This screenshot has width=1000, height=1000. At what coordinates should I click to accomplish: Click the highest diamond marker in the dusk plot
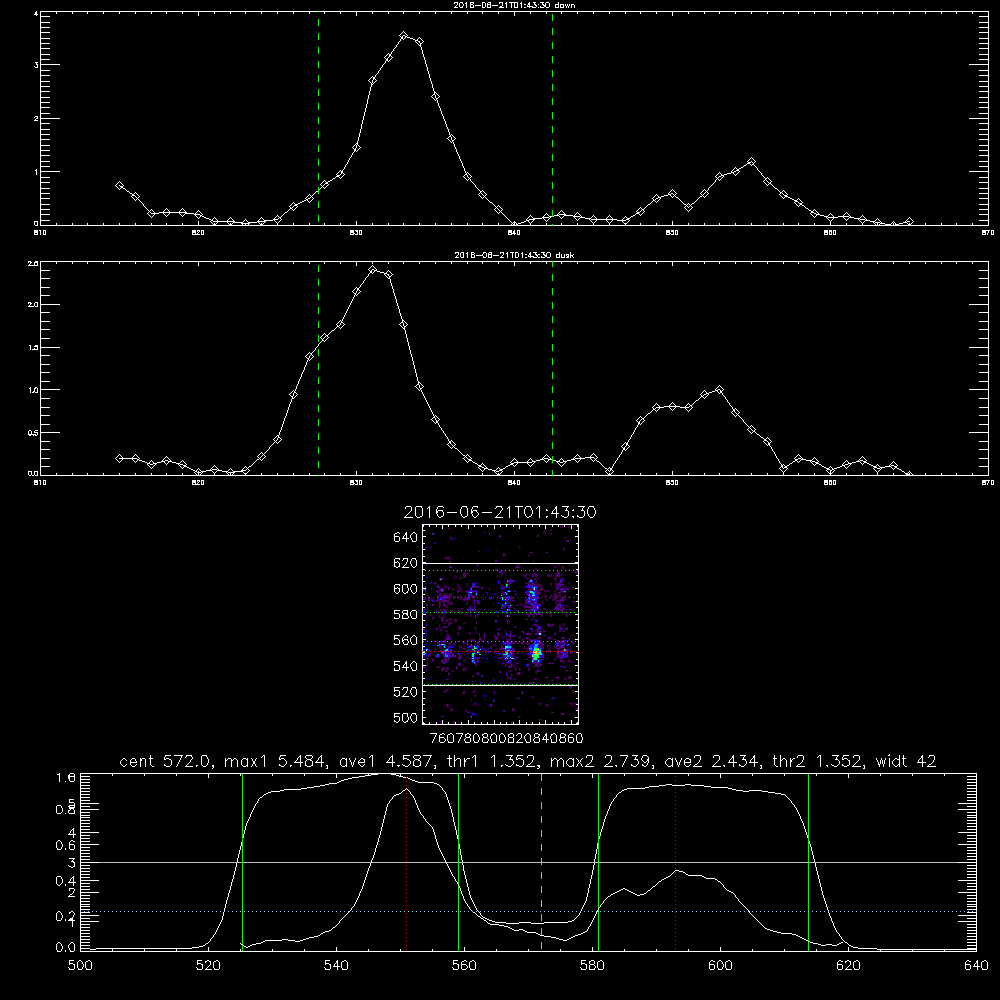(373, 270)
